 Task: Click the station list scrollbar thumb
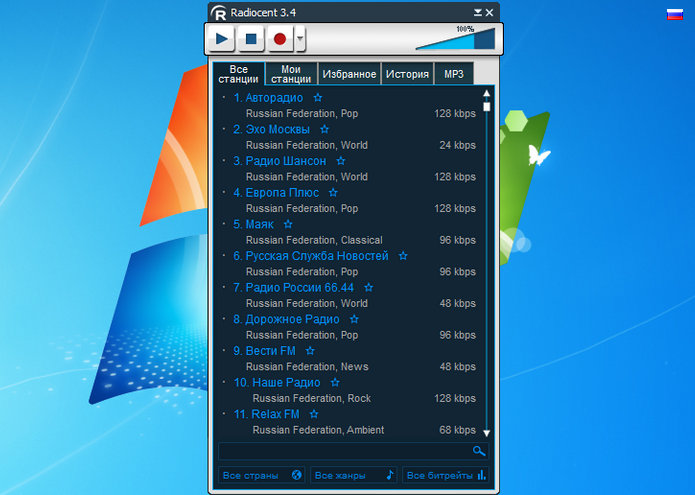(x=487, y=107)
